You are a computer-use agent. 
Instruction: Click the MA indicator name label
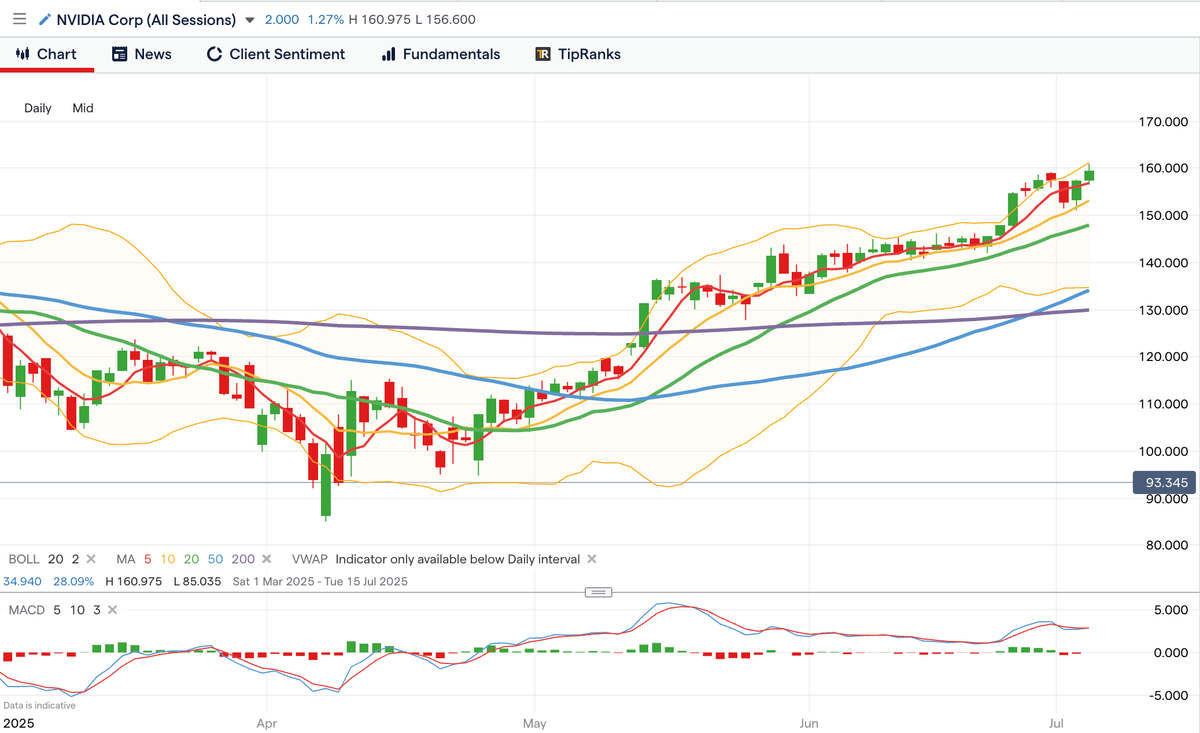click(x=125, y=559)
